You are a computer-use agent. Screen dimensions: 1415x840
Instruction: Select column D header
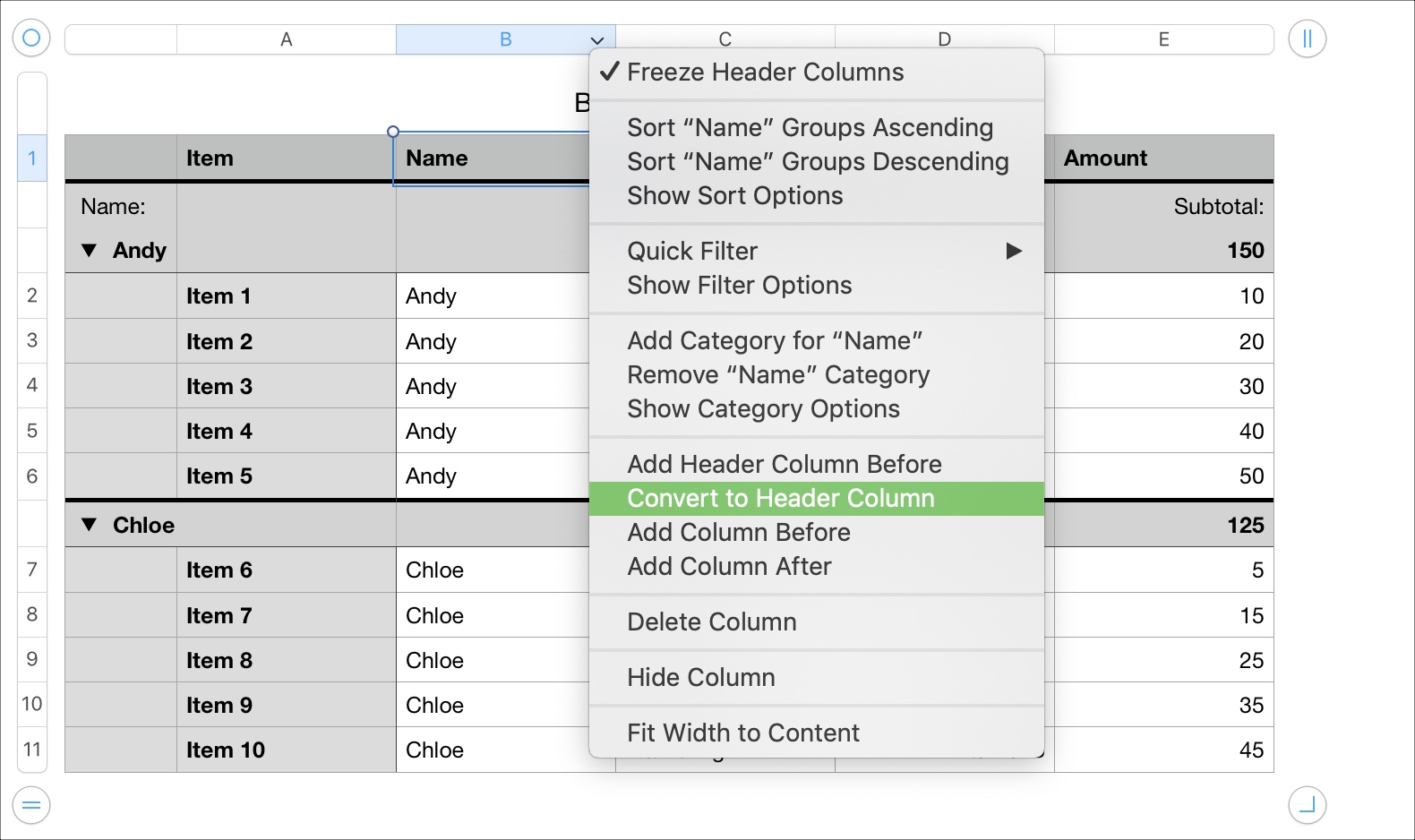(945, 39)
